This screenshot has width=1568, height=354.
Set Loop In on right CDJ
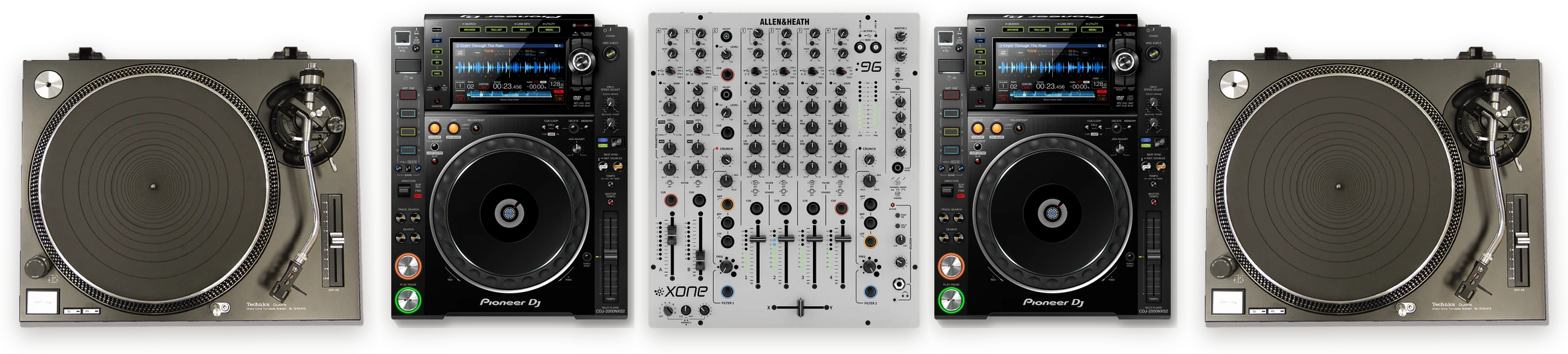pos(978,127)
